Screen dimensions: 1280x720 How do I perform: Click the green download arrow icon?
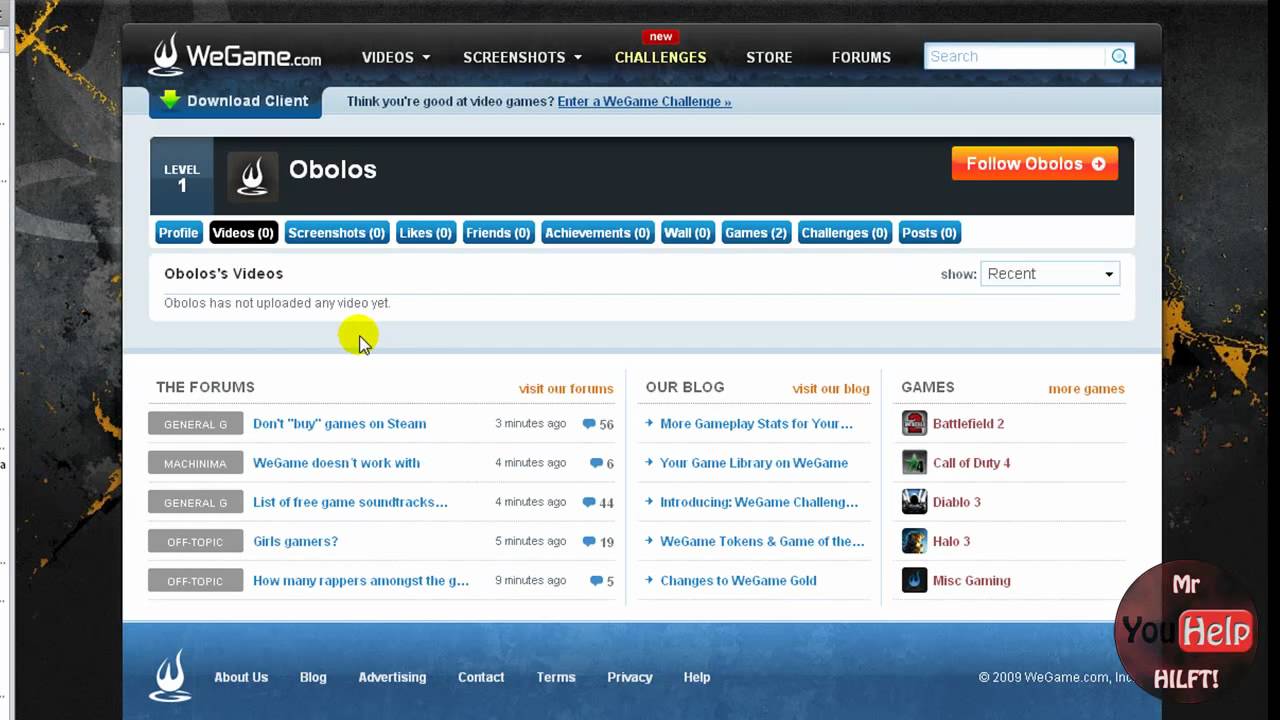point(170,99)
